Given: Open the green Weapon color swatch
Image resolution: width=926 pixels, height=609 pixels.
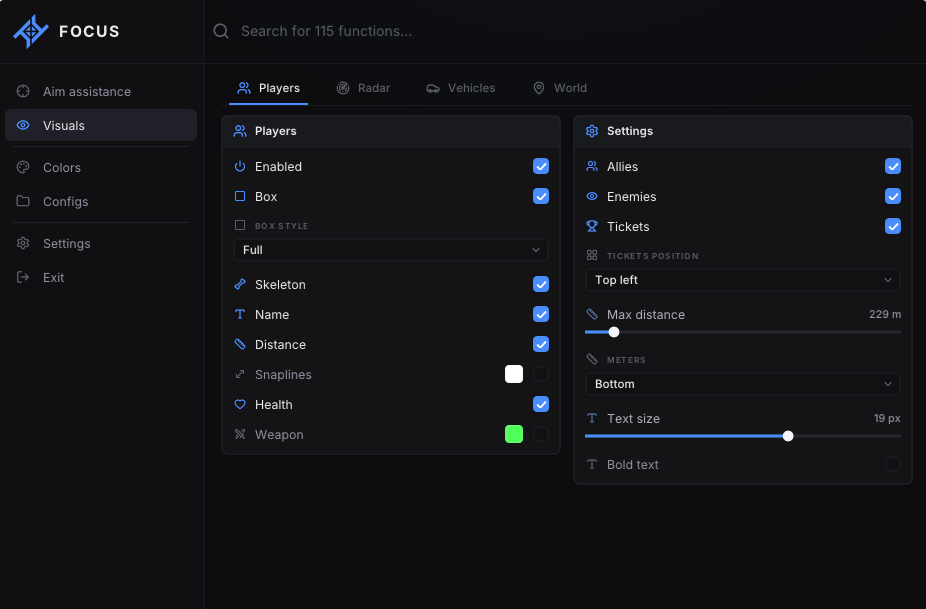Looking at the screenshot, I should [514, 434].
